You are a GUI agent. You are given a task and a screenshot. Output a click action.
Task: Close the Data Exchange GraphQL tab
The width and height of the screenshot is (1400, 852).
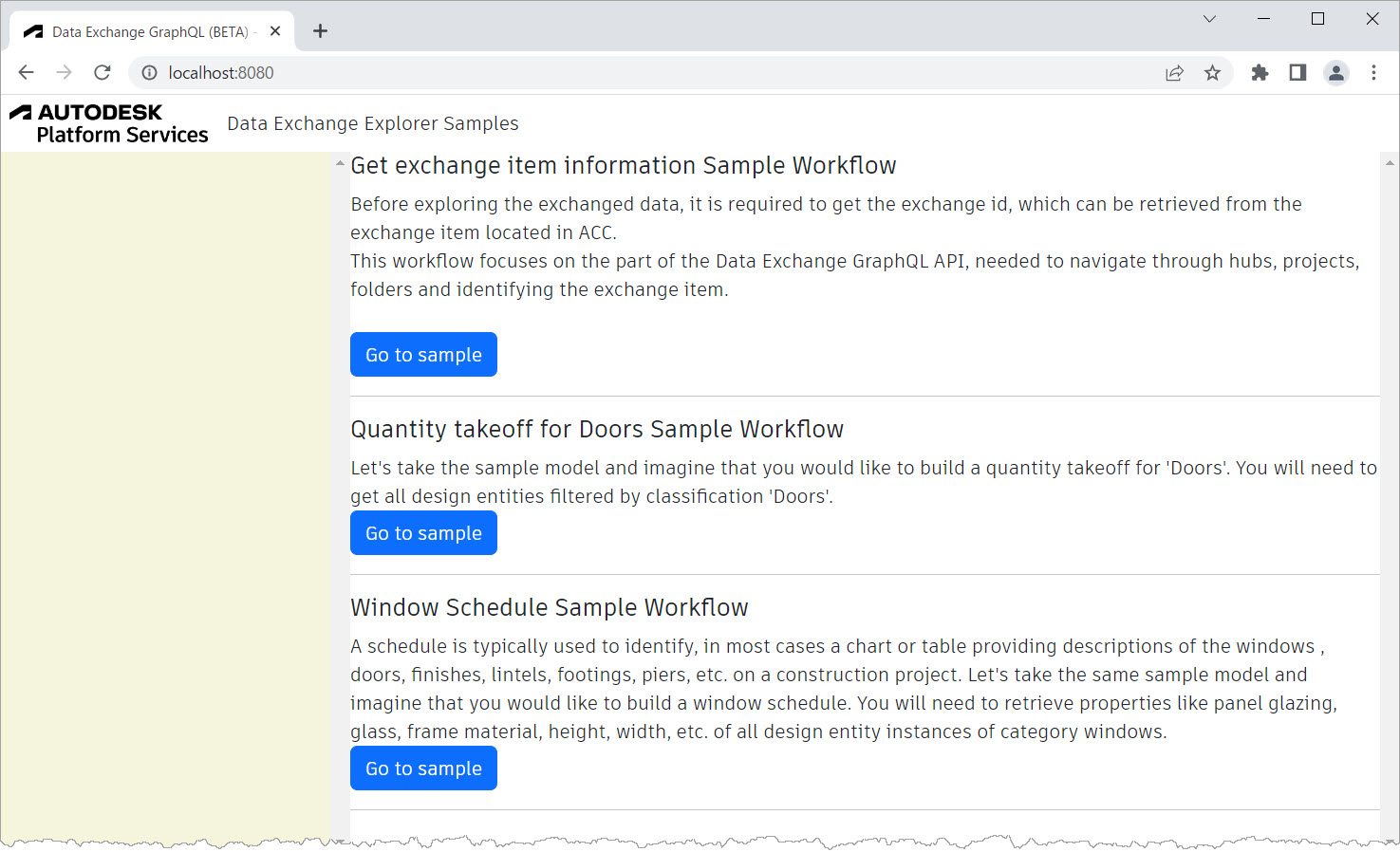275,31
